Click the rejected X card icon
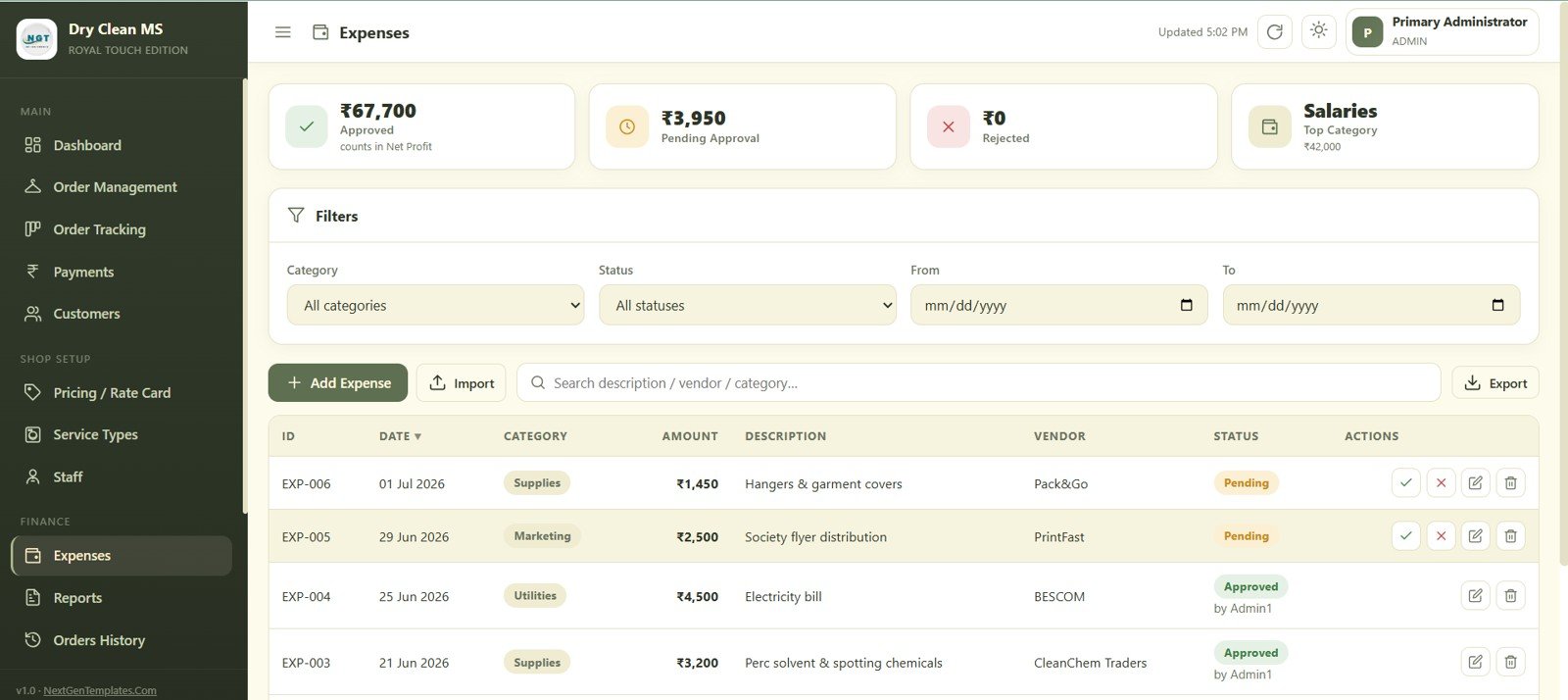 [x=949, y=127]
